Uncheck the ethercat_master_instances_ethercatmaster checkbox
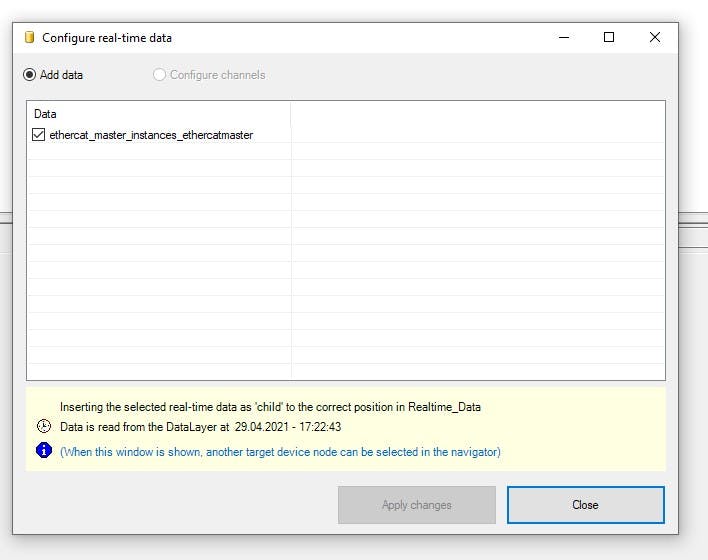This screenshot has width=708, height=560. point(38,135)
